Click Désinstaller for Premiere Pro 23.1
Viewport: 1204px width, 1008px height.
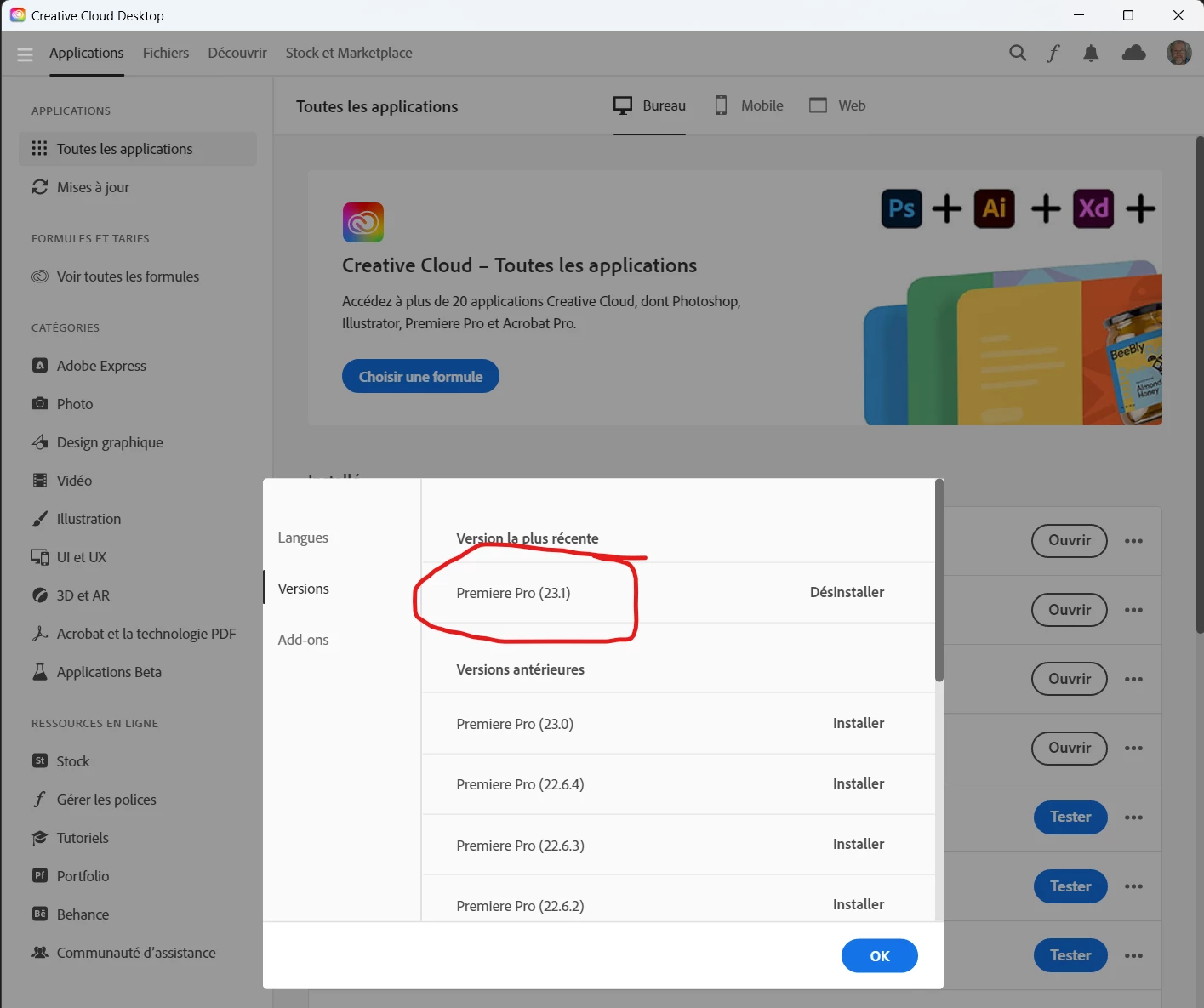[x=847, y=592]
